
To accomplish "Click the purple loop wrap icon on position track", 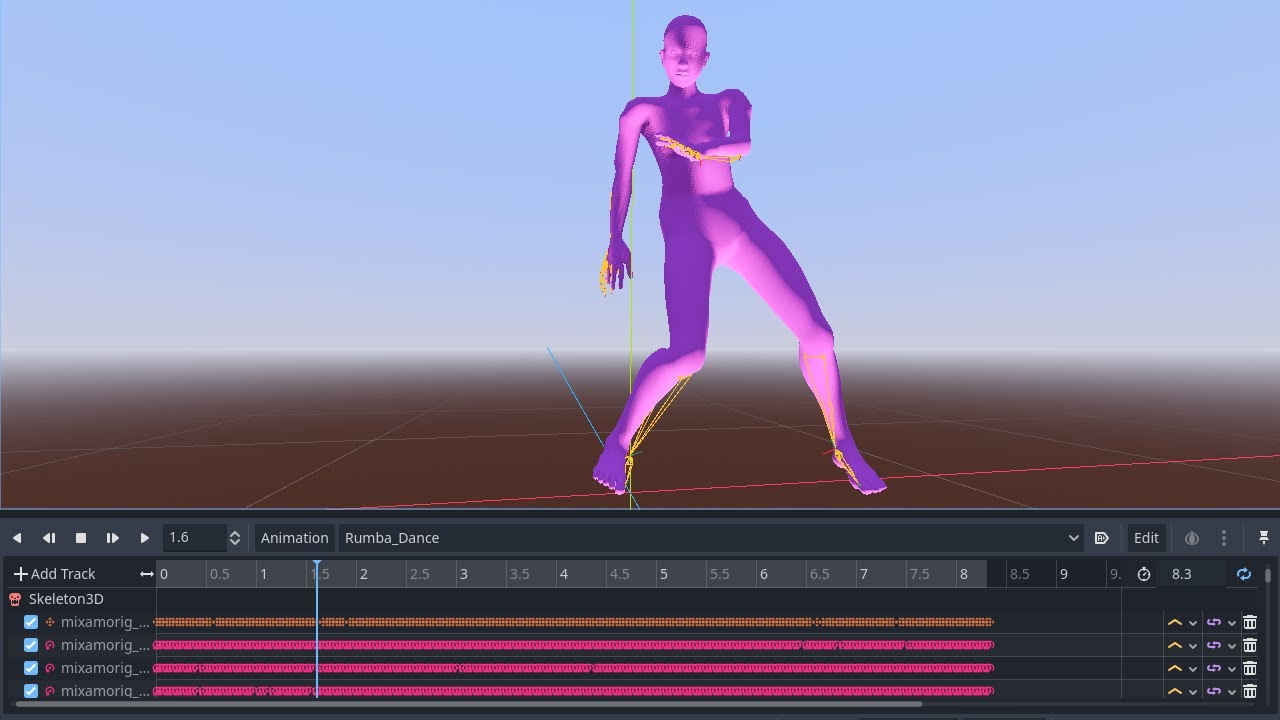I will pyautogui.click(x=1214, y=622).
